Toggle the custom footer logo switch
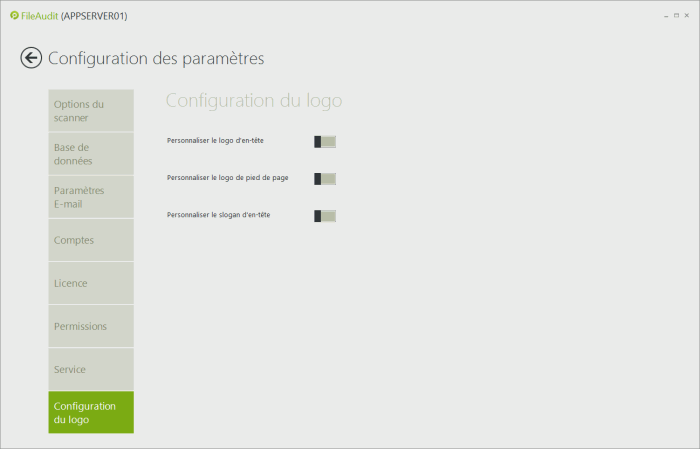 pos(325,179)
